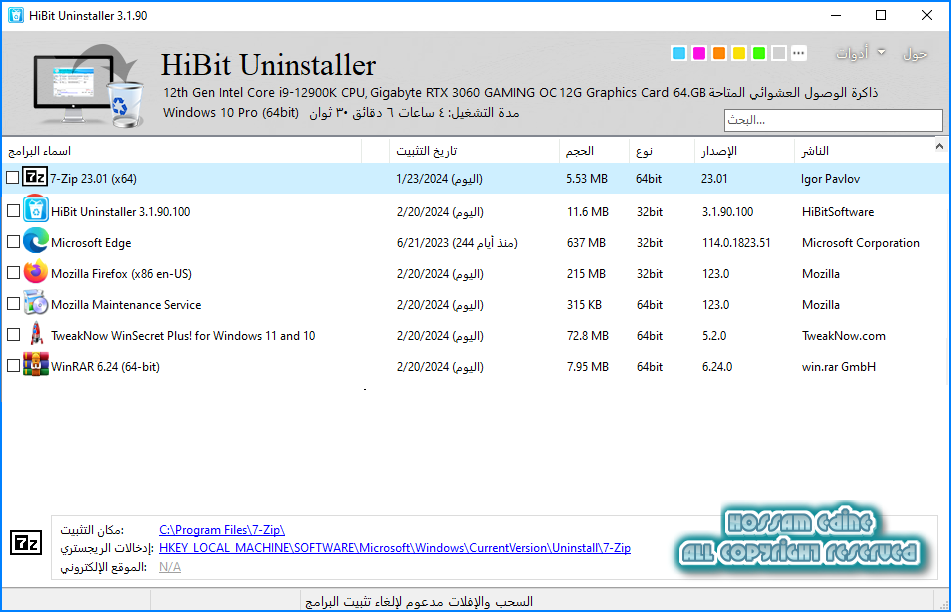Select the WinRAR 6.24 (64-bit) entry
The image size is (951, 612).
coord(106,366)
